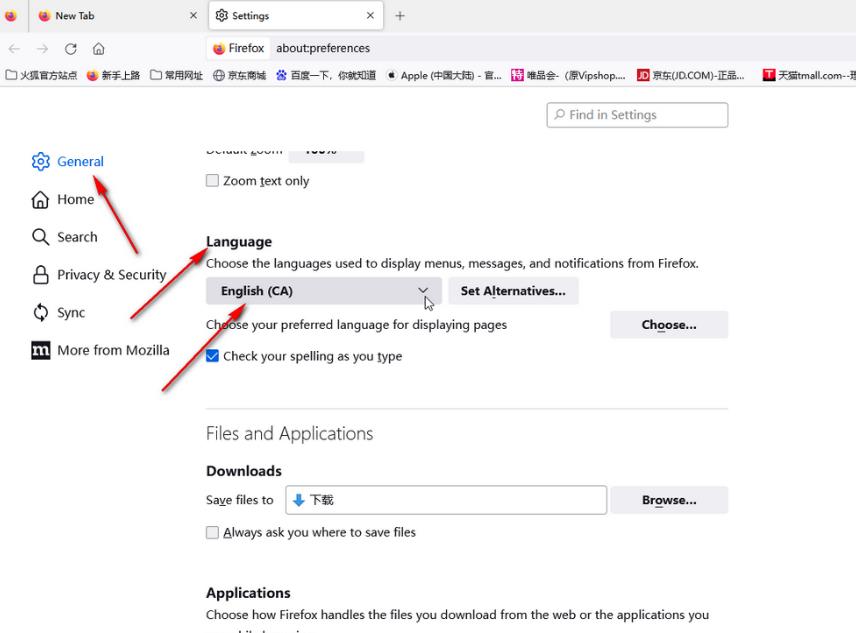Close the Settings tab

370,16
